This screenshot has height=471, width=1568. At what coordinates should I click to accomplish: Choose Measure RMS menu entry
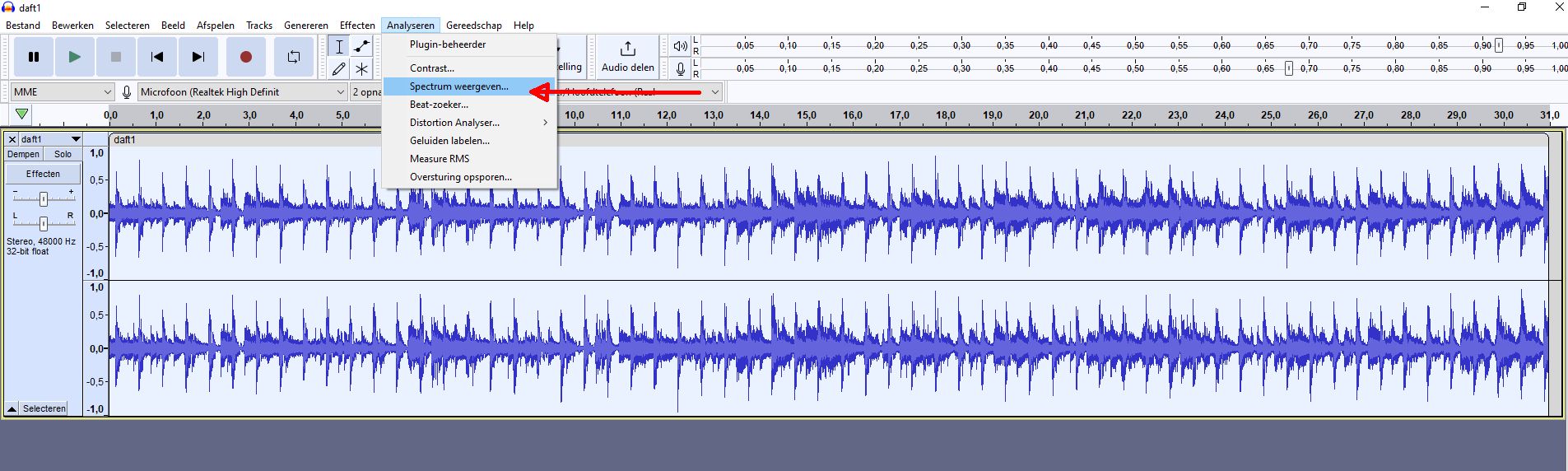click(470, 159)
